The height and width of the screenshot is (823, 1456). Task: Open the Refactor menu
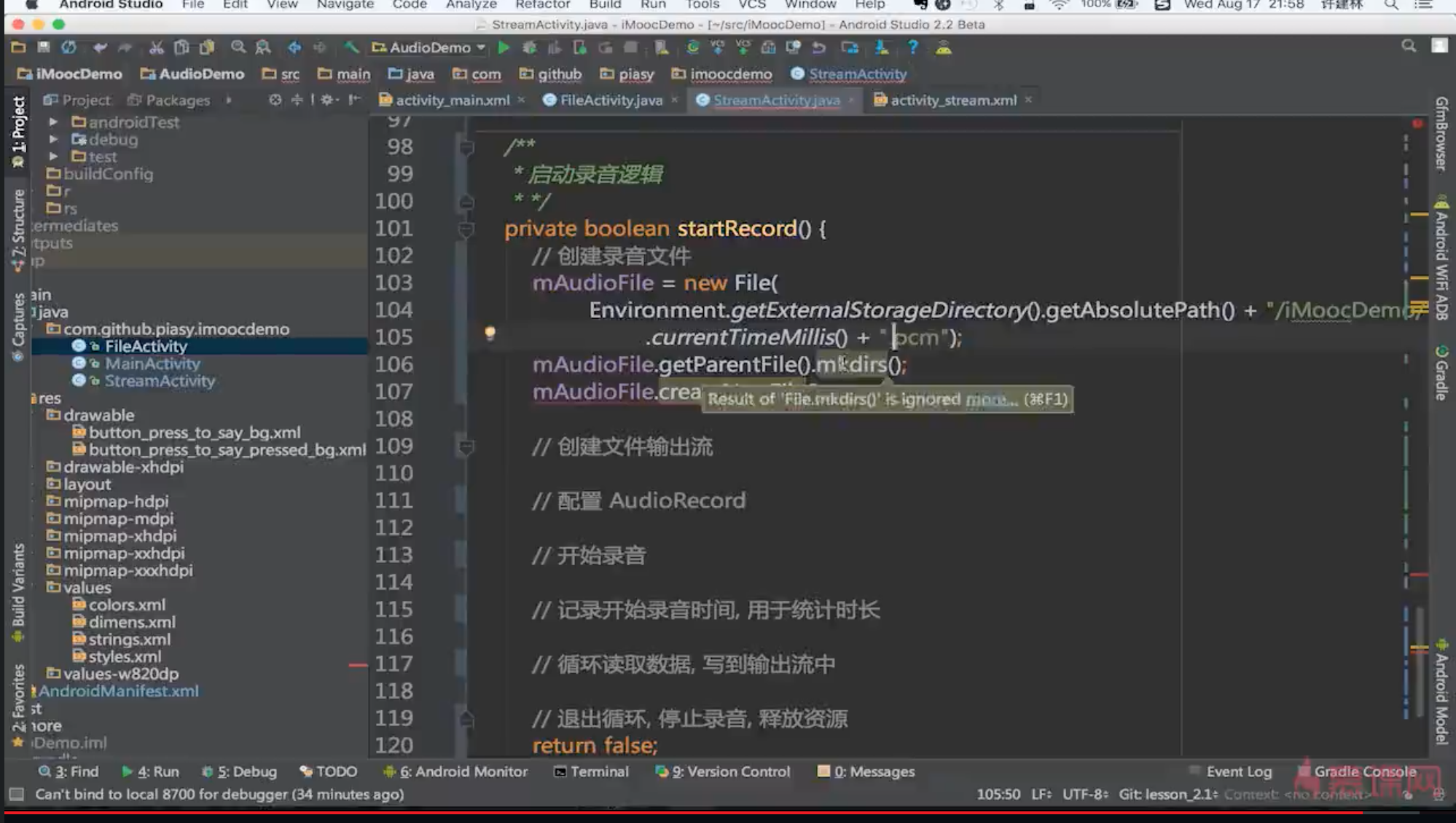pos(542,5)
